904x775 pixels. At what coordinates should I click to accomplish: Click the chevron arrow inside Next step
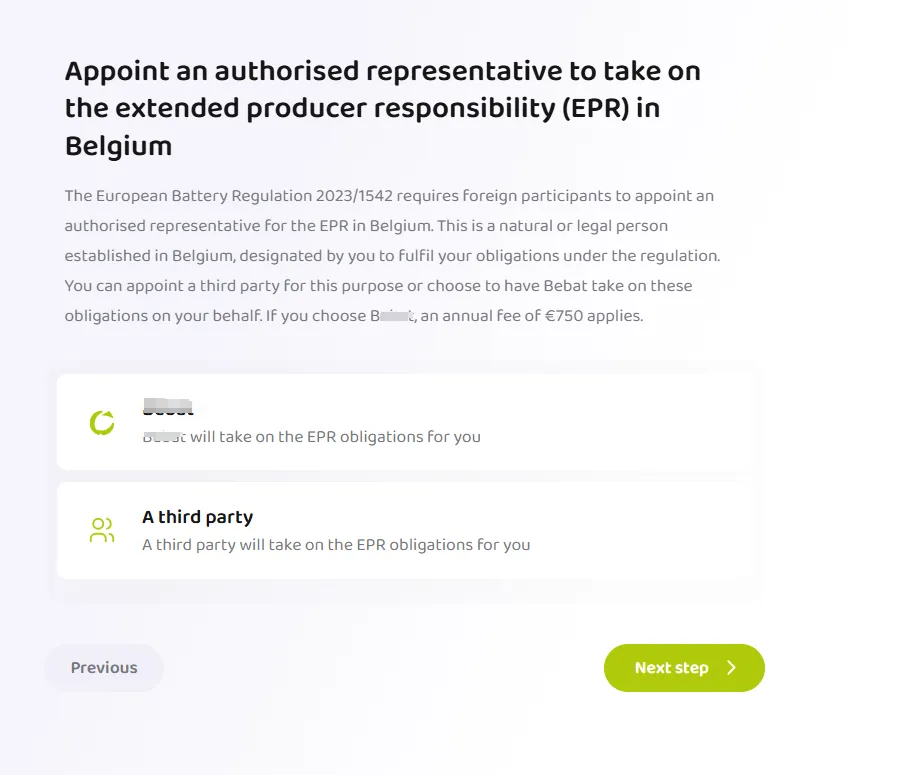coord(731,668)
